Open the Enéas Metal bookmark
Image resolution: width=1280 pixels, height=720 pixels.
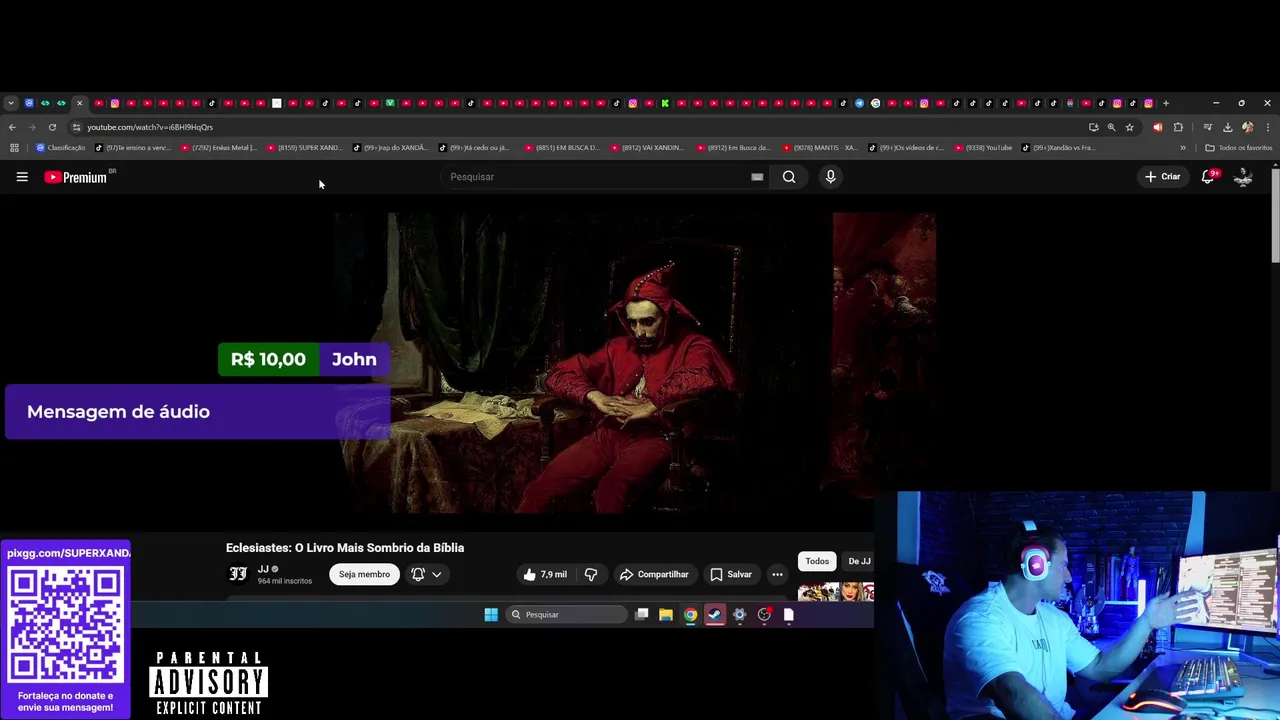[219, 148]
